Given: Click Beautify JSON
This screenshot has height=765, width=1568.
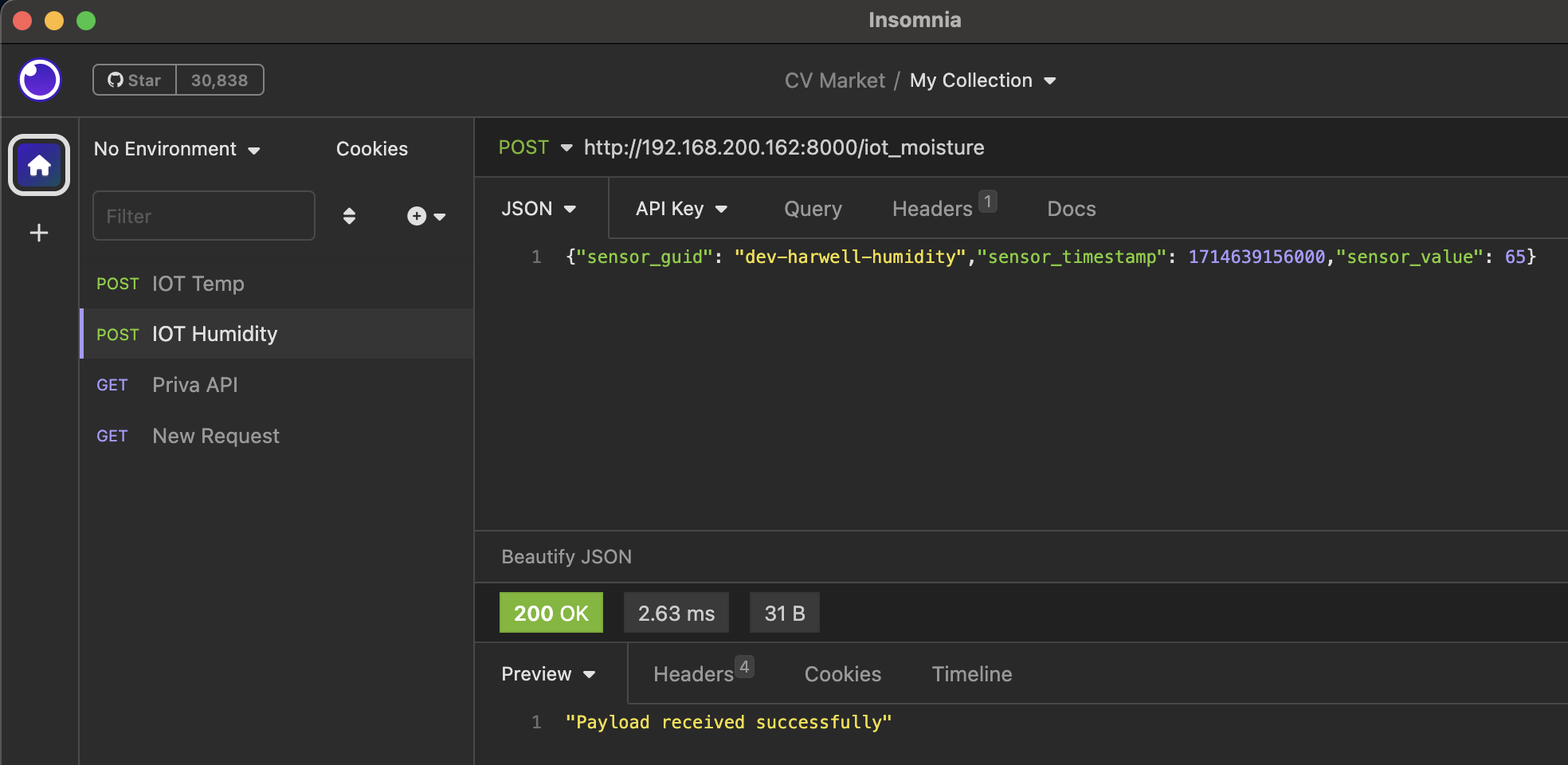Looking at the screenshot, I should pyautogui.click(x=566, y=557).
